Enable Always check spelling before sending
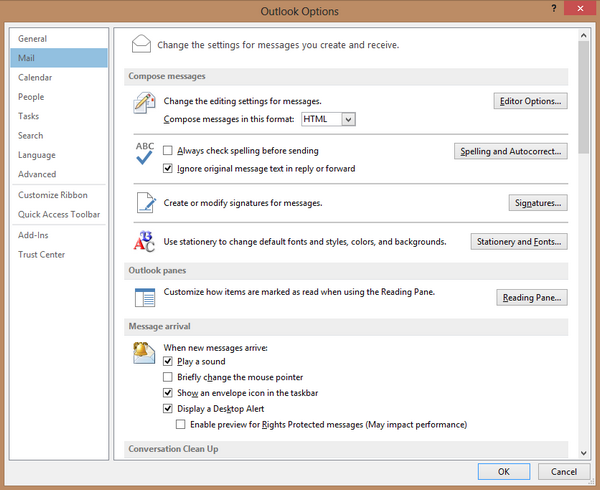Viewport: 600px width, 490px height. pos(168,150)
